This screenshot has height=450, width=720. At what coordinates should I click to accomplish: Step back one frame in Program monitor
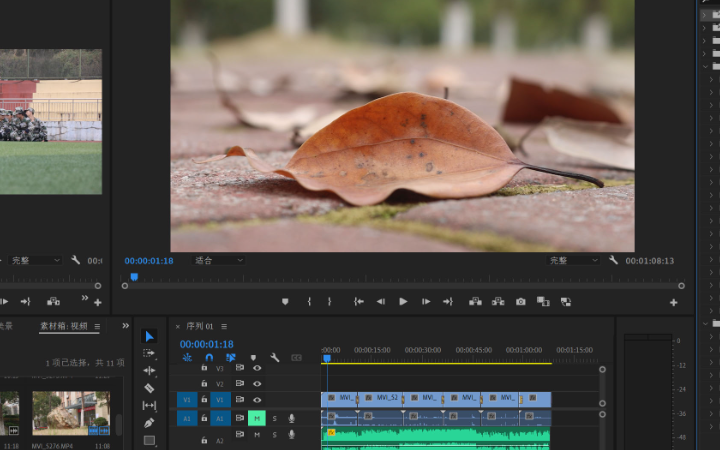tap(381, 302)
